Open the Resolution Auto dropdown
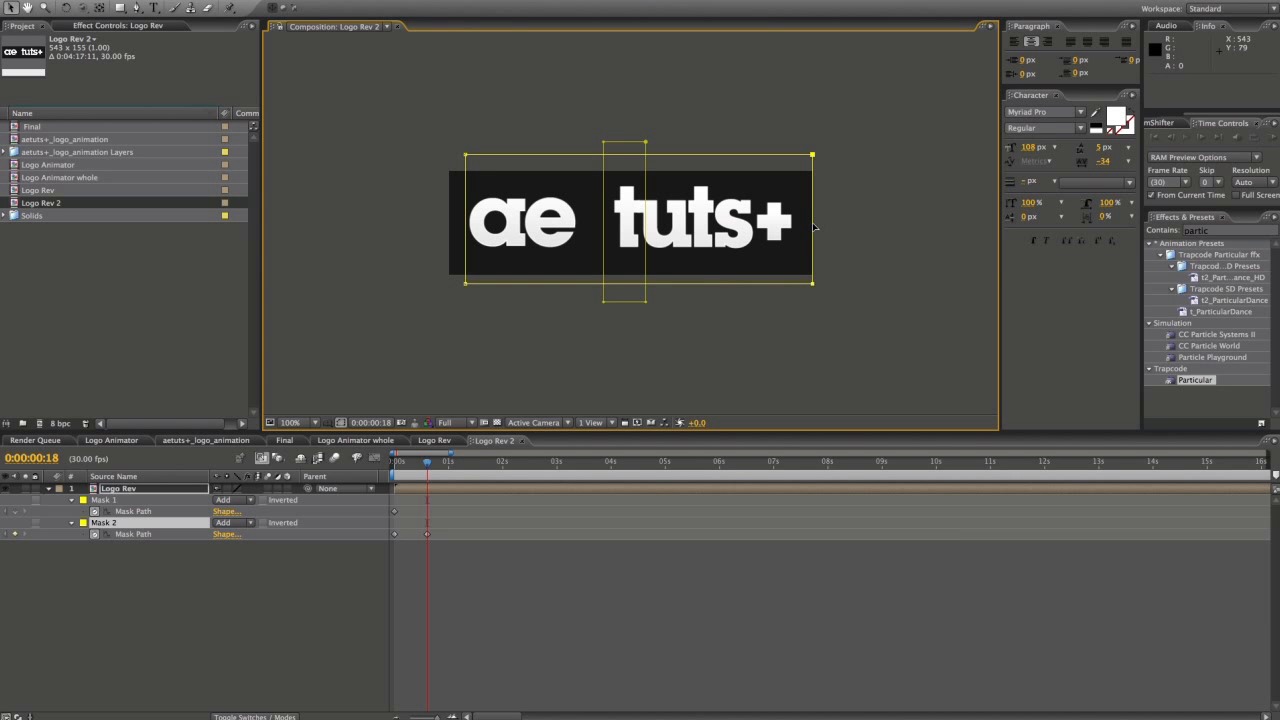This screenshot has height=720, width=1280. click(x=1255, y=182)
